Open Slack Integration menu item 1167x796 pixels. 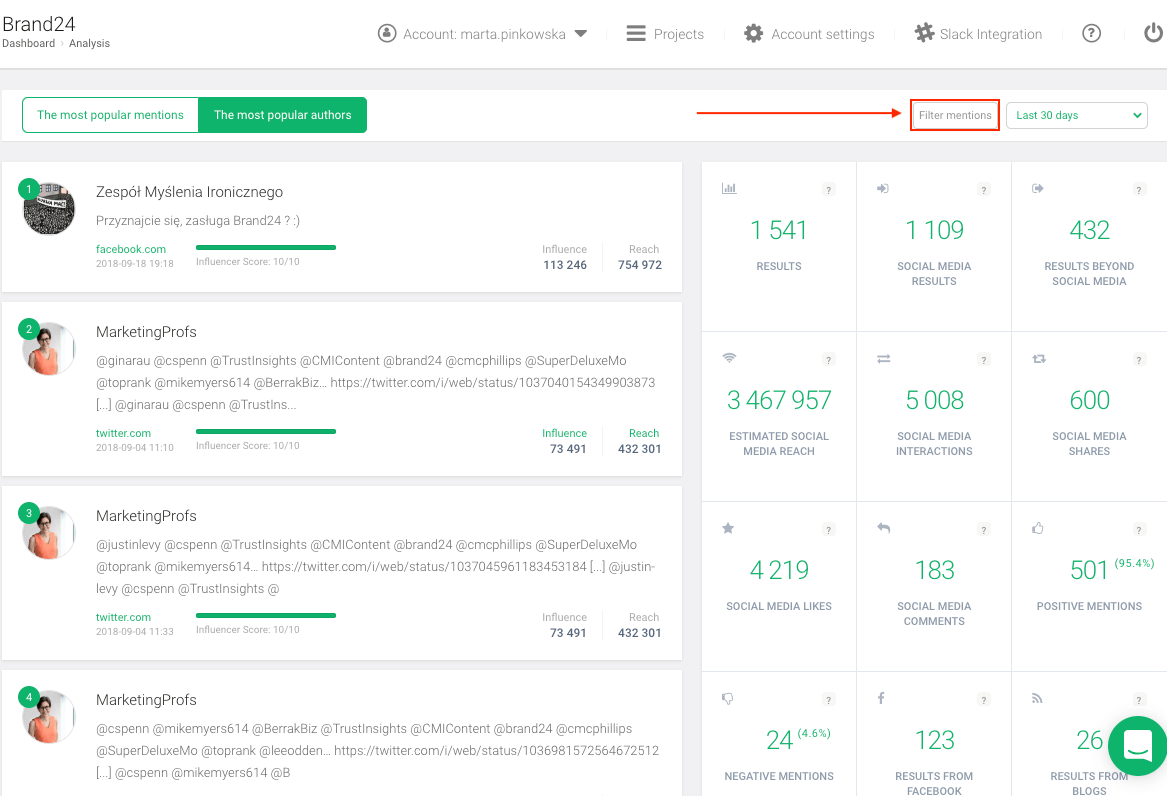[991, 34]
